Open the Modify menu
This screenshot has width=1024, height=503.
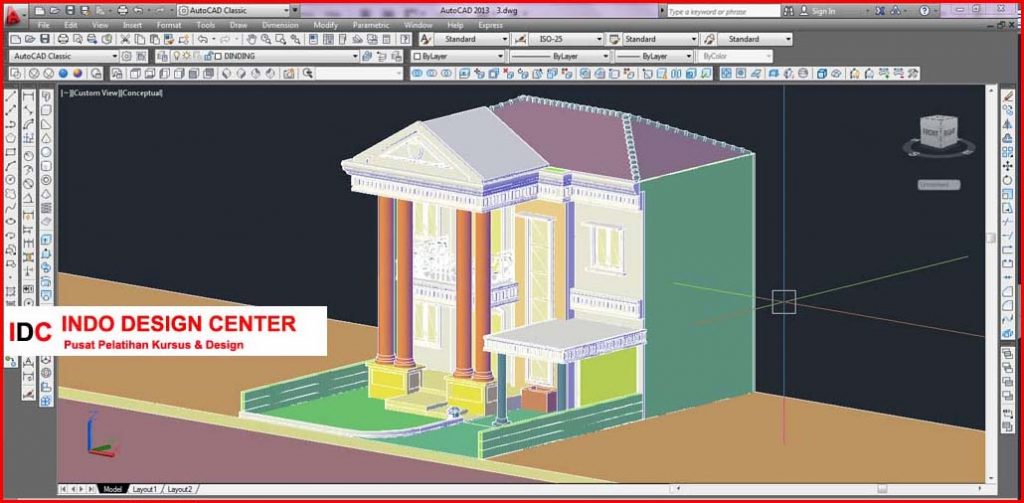[x=325, y=25]
